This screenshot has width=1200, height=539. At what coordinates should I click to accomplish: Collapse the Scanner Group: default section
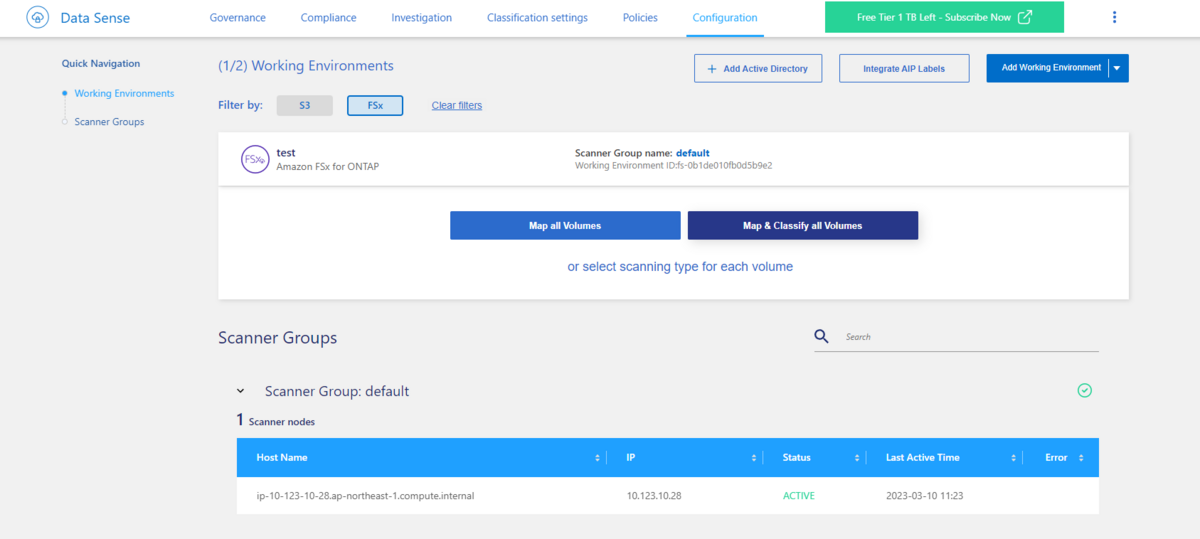240,391
